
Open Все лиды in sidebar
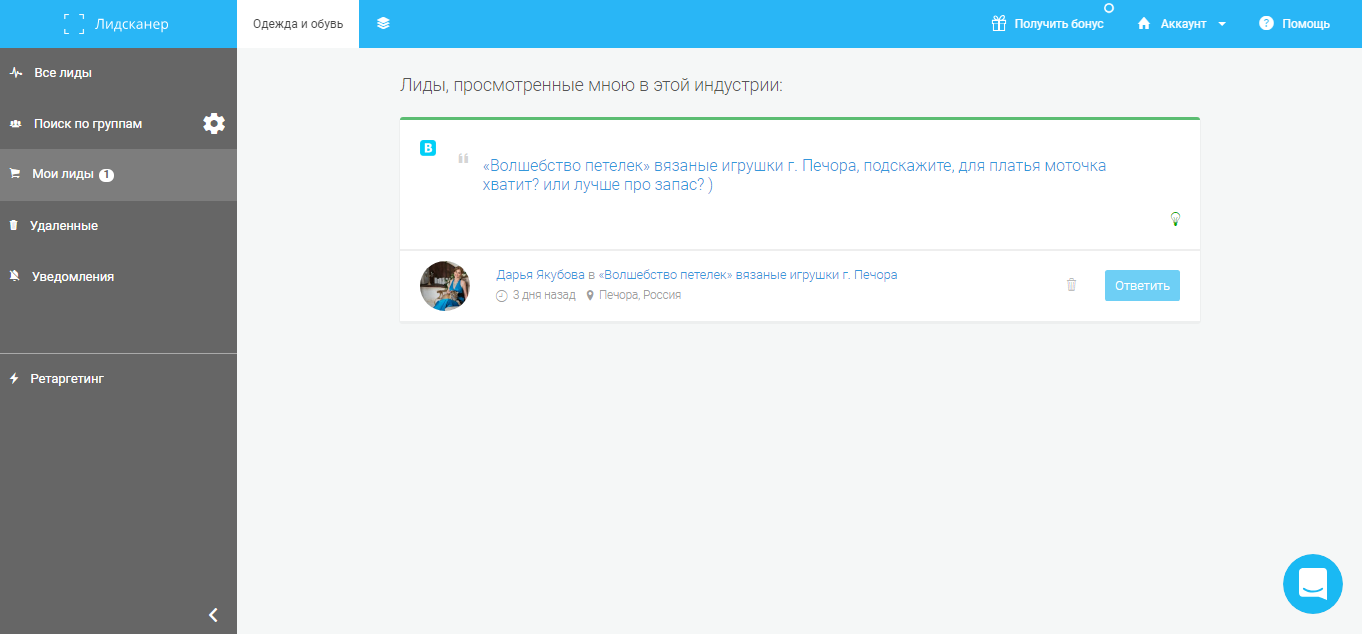(x=63, y=73)
